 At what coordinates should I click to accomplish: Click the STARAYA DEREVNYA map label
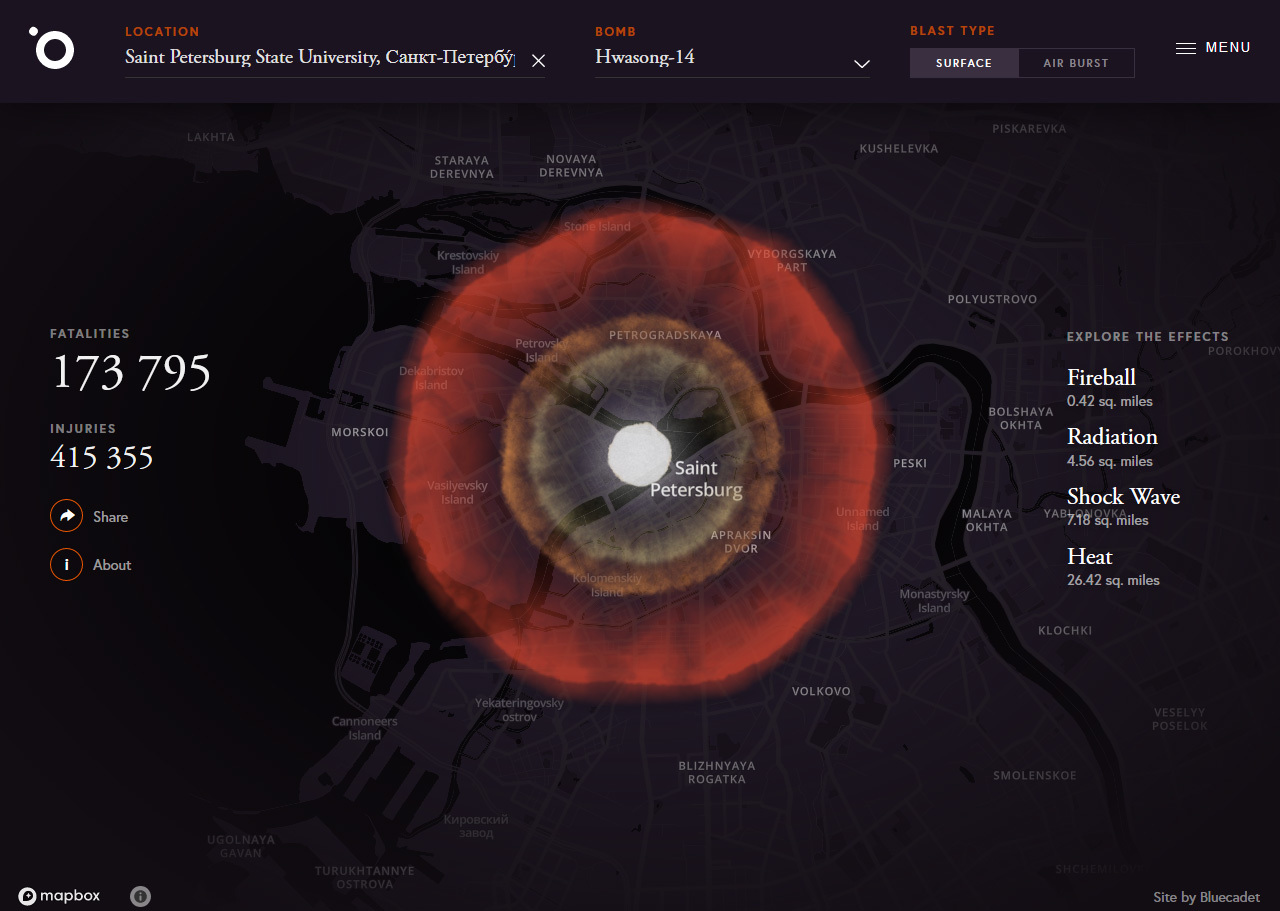coord(462,166)
